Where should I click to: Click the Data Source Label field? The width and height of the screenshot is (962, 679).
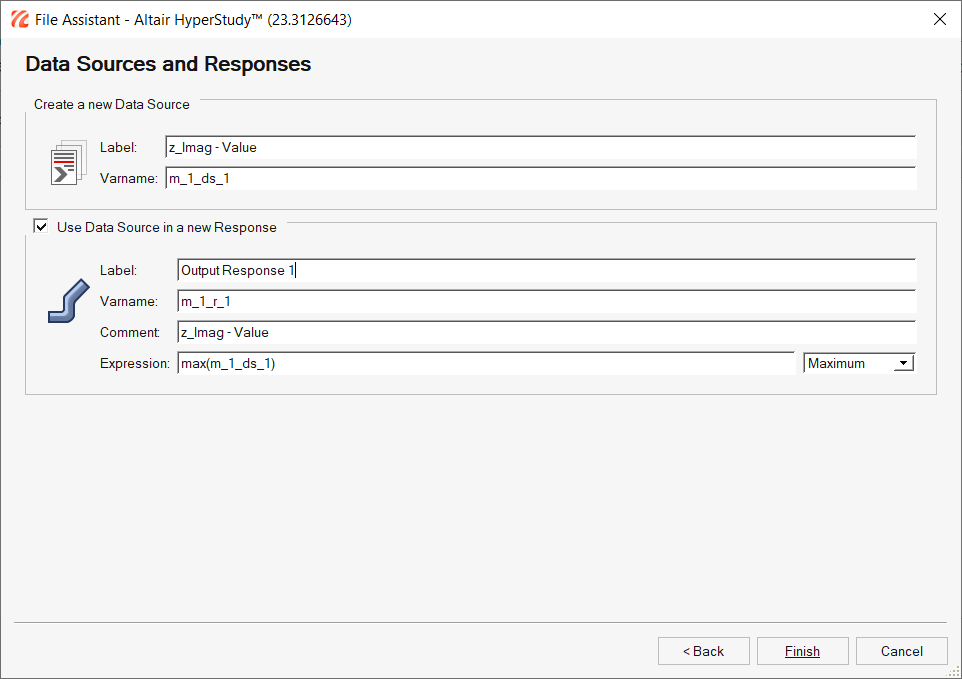(x=541, y=147)
